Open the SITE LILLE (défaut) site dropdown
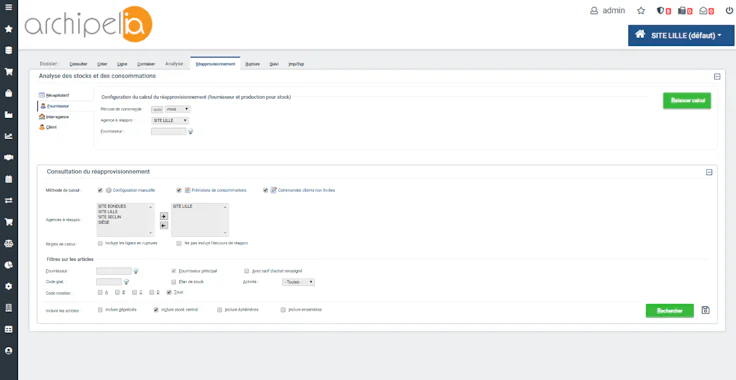This screenshot has height=380, width=736. [681, 35]
